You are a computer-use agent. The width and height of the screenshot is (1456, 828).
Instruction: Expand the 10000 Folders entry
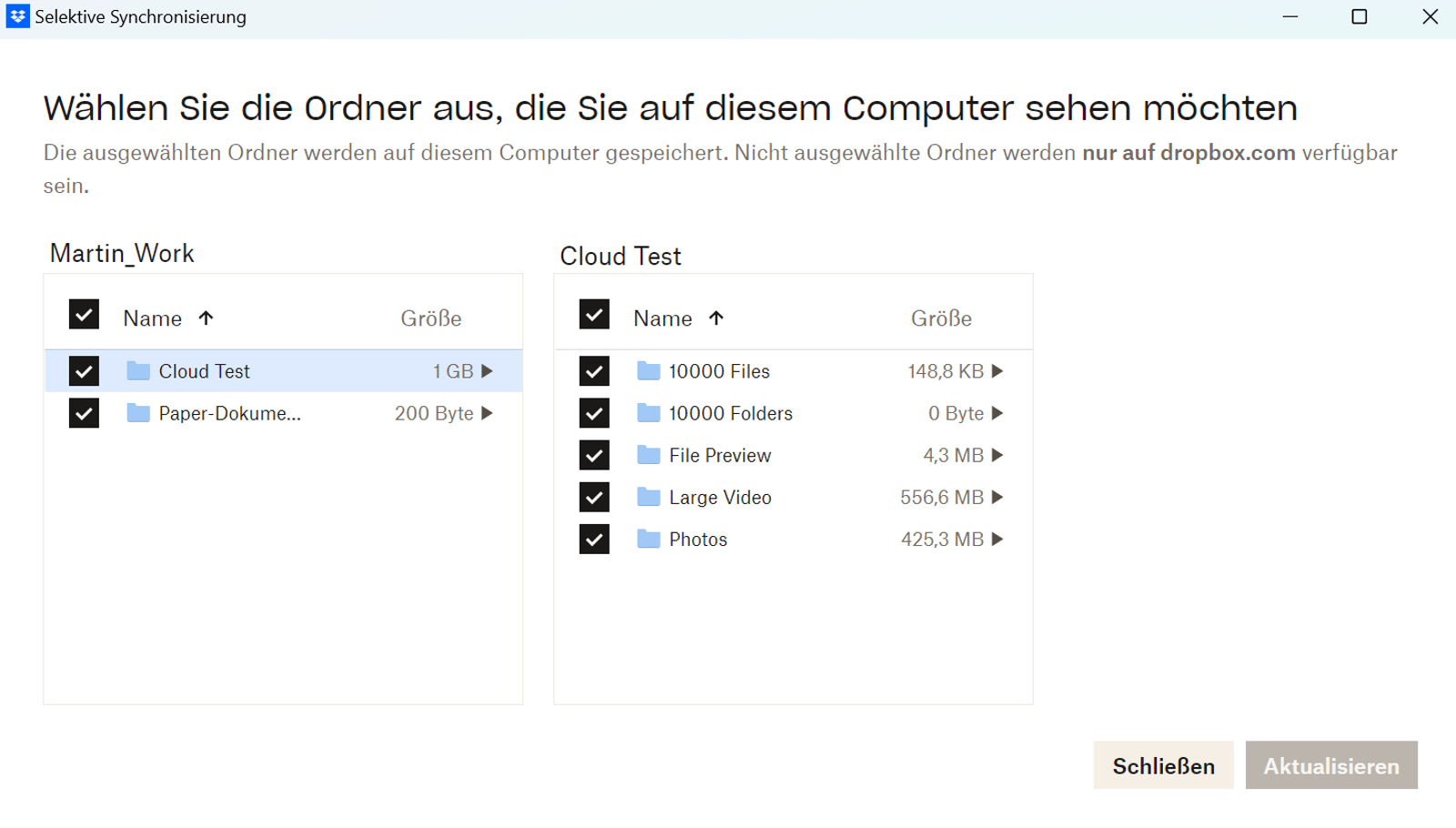[998, 413]
